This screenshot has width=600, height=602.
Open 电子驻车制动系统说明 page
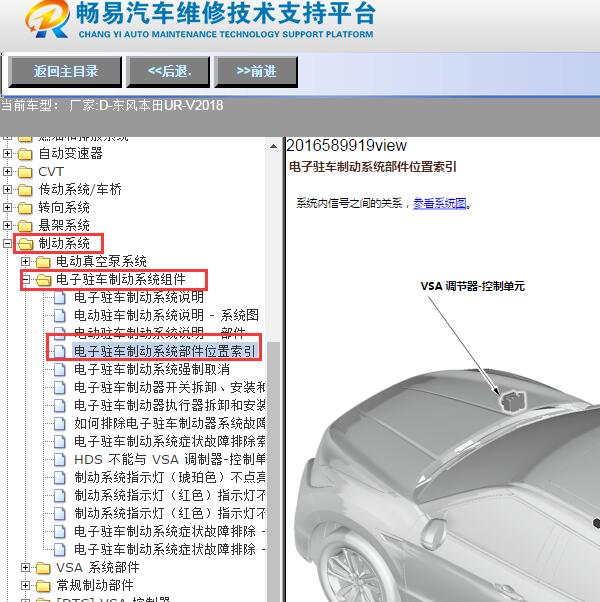tap(139, 298)
